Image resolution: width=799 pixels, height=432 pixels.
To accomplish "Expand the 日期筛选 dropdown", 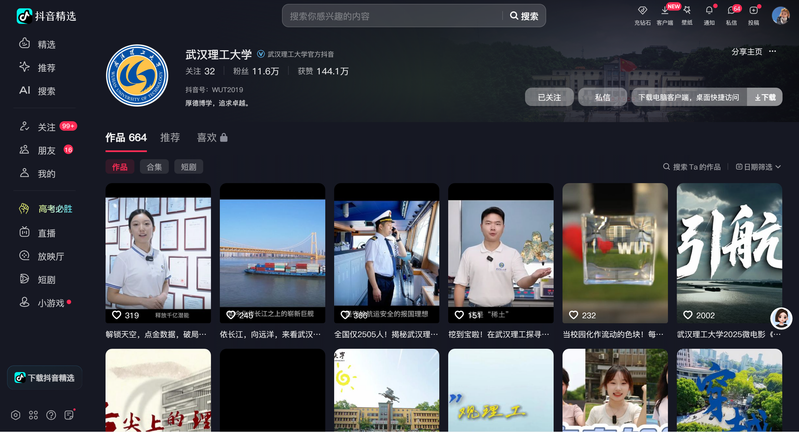I will coord(758,167).
